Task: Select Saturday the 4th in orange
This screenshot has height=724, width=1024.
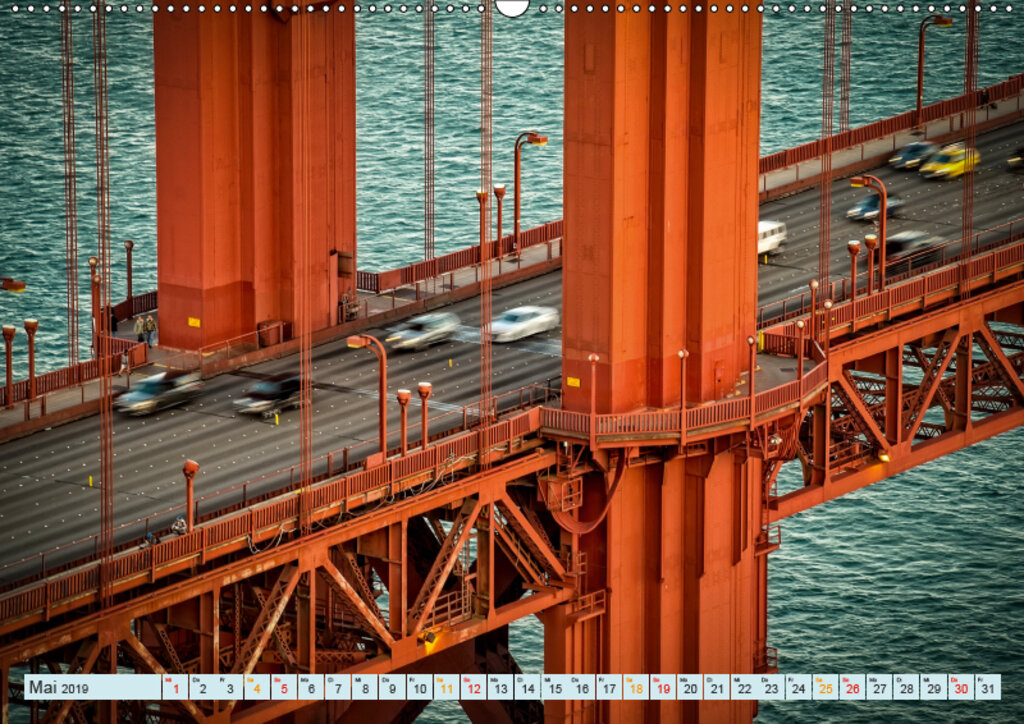Action: [x=257, y=687]
